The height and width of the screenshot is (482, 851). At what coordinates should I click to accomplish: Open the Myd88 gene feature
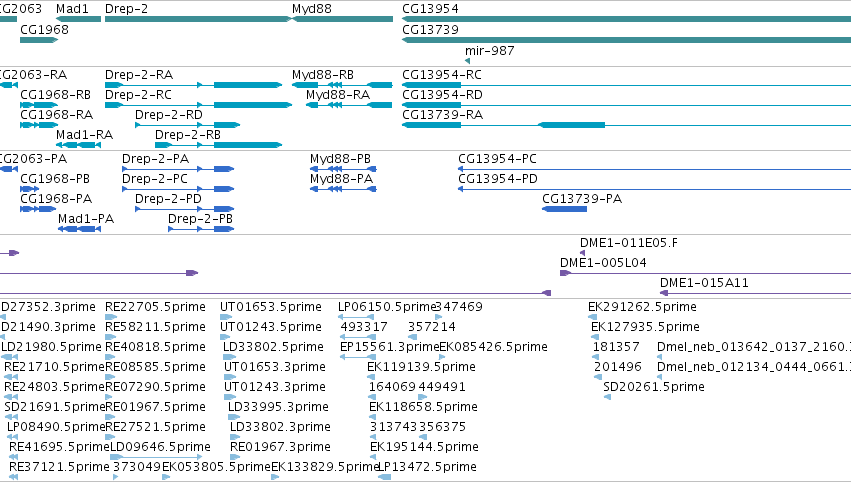point(342,19)
